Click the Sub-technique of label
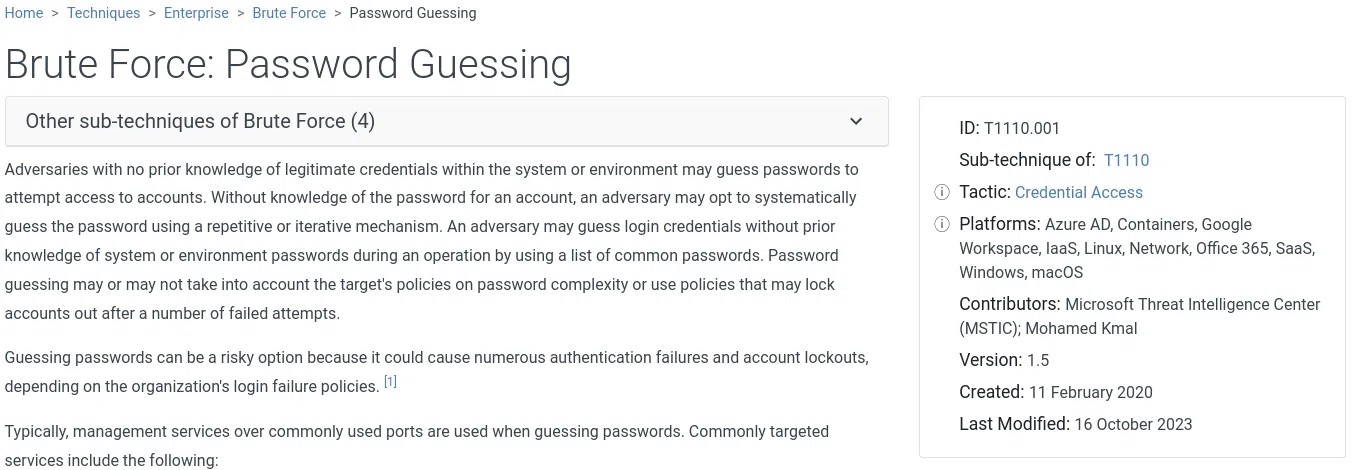 [1027, 160]
